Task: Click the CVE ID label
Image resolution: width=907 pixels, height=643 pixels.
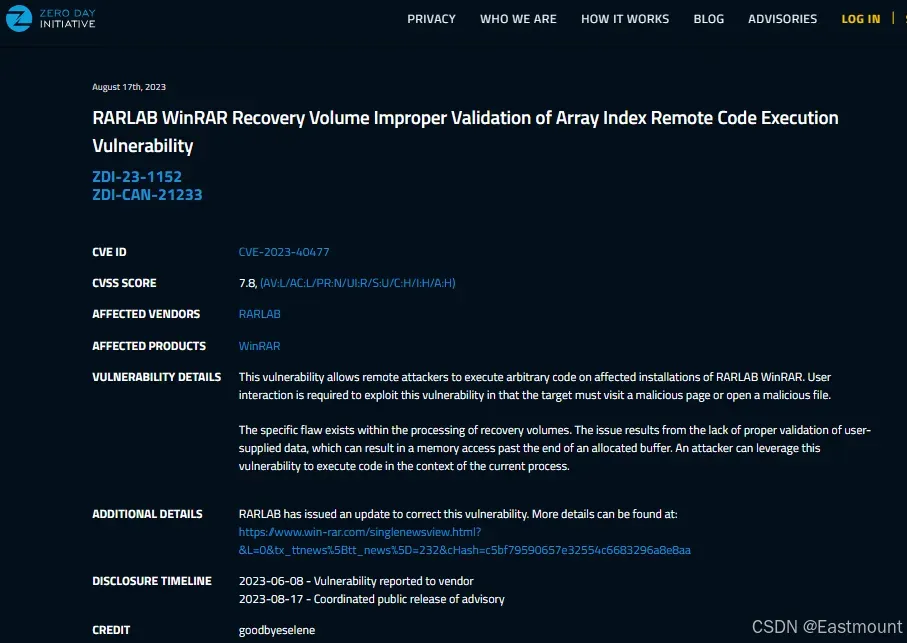Action: (x=109, y=252)
